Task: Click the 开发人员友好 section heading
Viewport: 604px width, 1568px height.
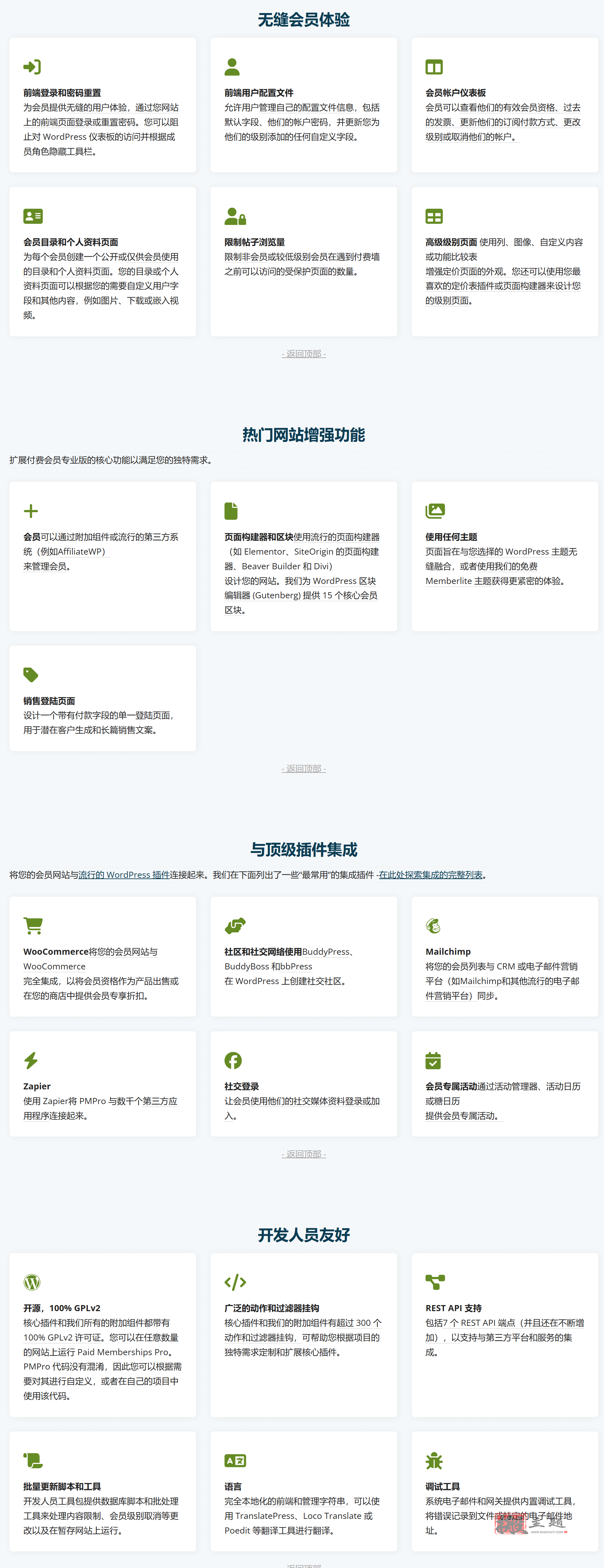Action: [304, 1235]
